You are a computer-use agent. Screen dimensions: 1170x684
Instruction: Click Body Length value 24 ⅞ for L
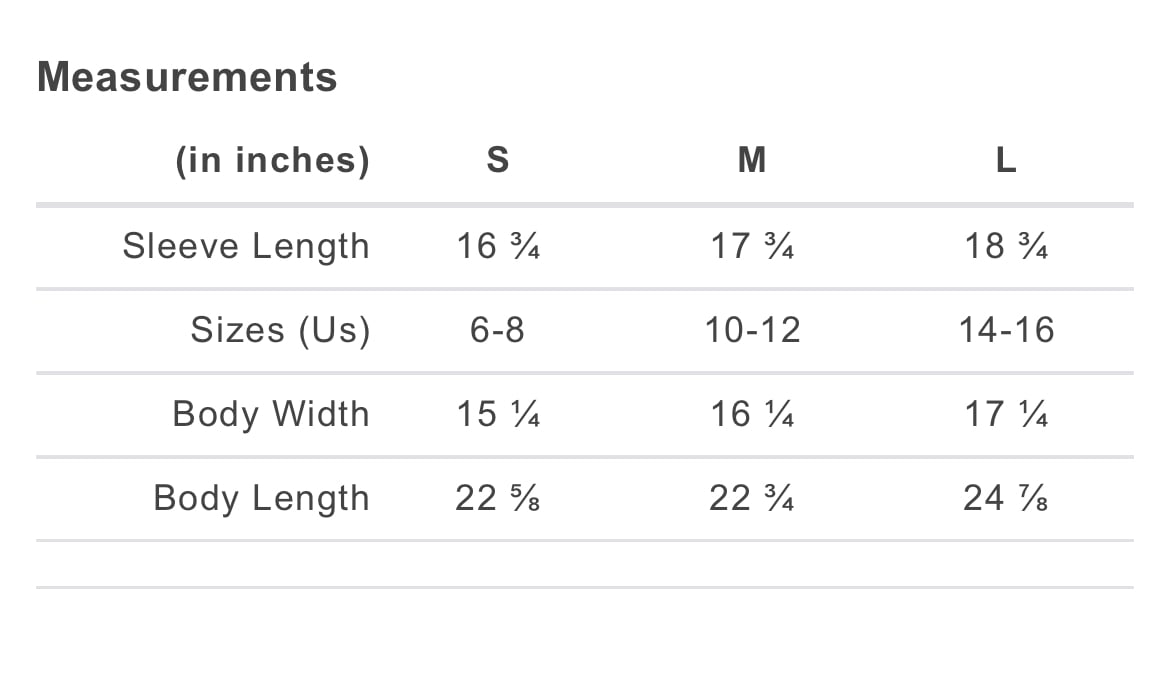(x=1006, y=498)
